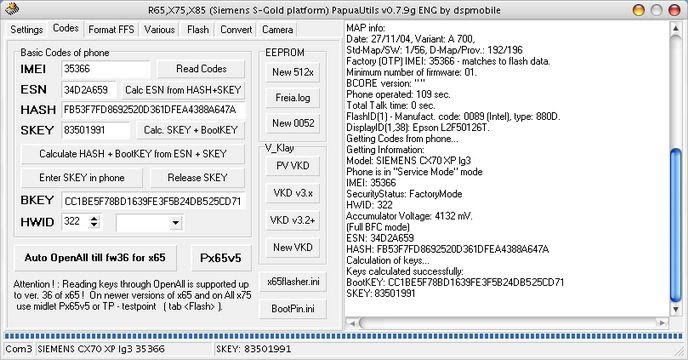Click into the IMEI input field
688x360 pixels.
pos(106,69)
